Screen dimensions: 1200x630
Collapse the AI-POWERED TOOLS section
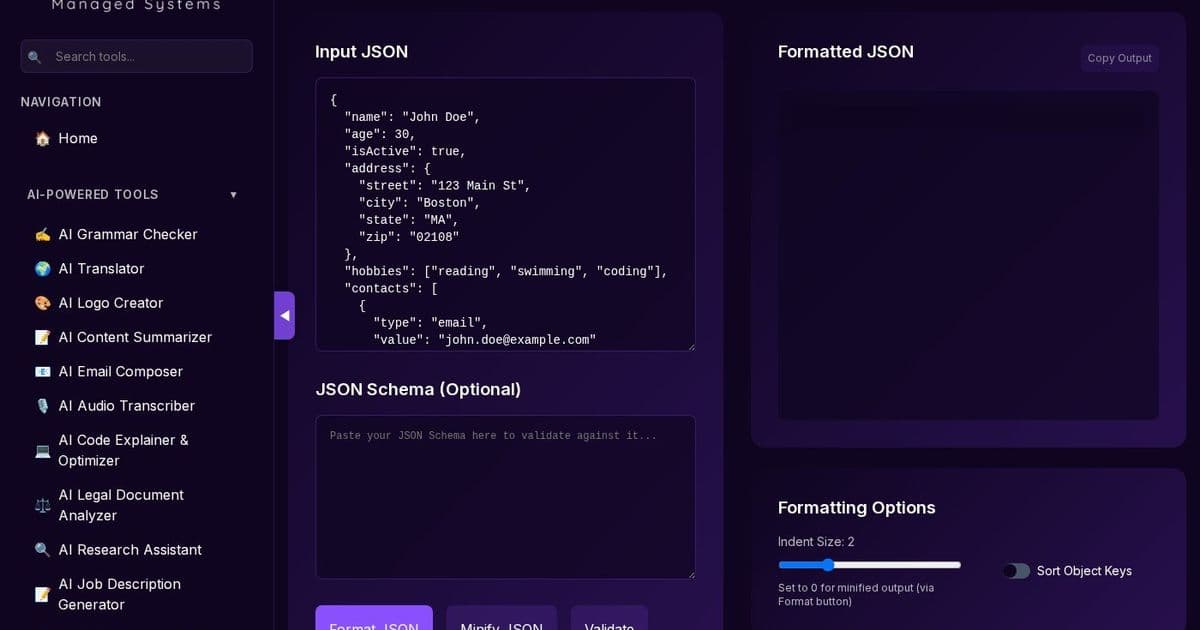click(233, 194)
